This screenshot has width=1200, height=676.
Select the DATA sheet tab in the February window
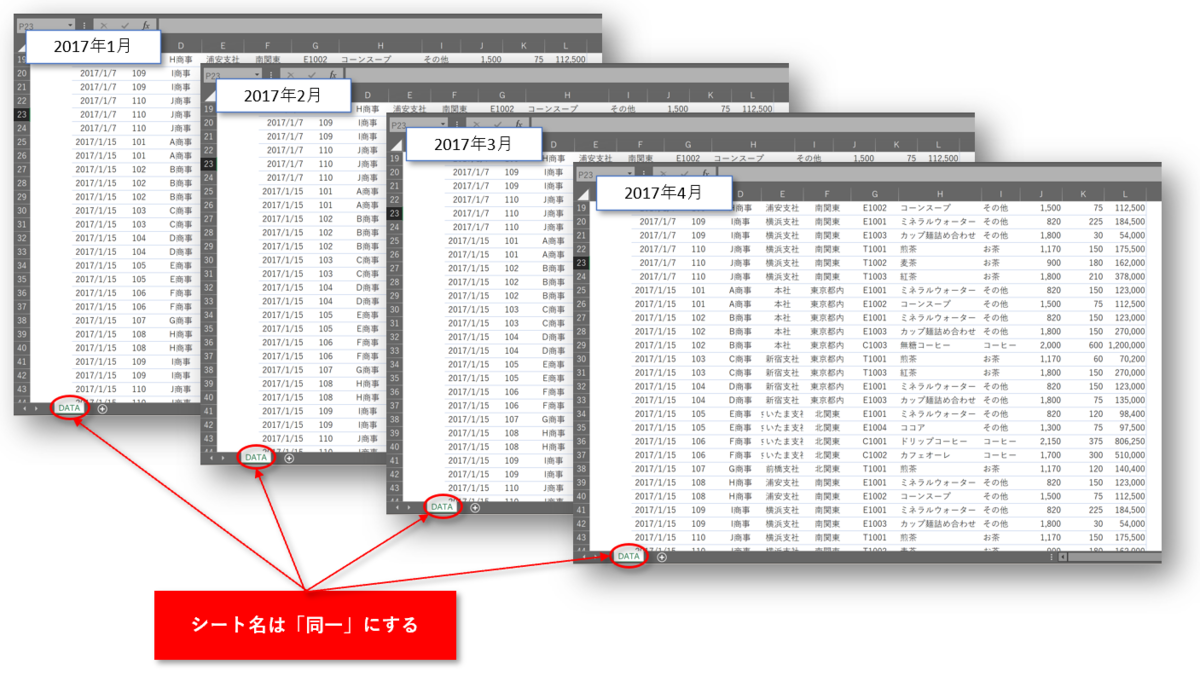coord(256,457)
